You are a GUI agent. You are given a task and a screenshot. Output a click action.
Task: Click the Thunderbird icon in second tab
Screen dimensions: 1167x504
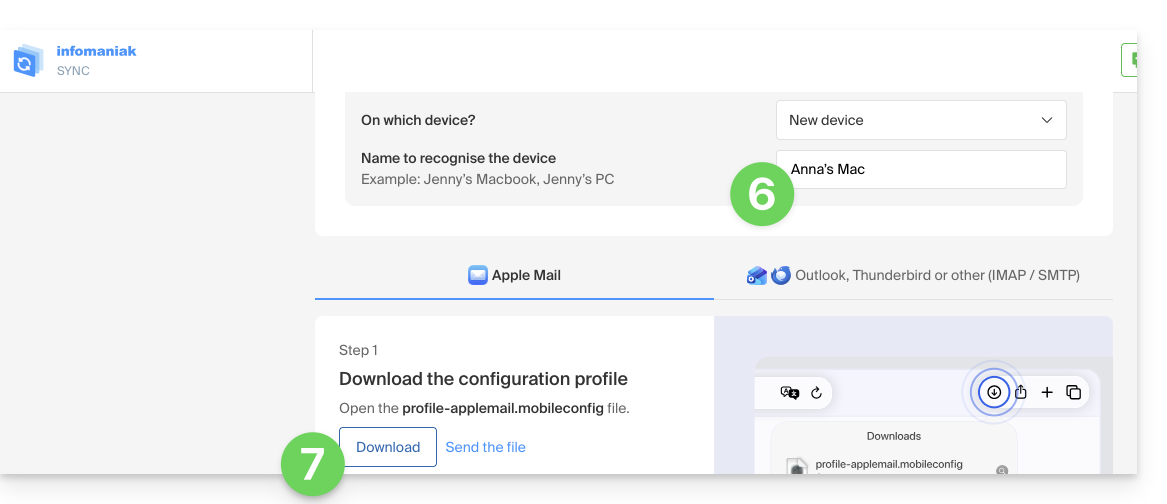tap(780, 275)
